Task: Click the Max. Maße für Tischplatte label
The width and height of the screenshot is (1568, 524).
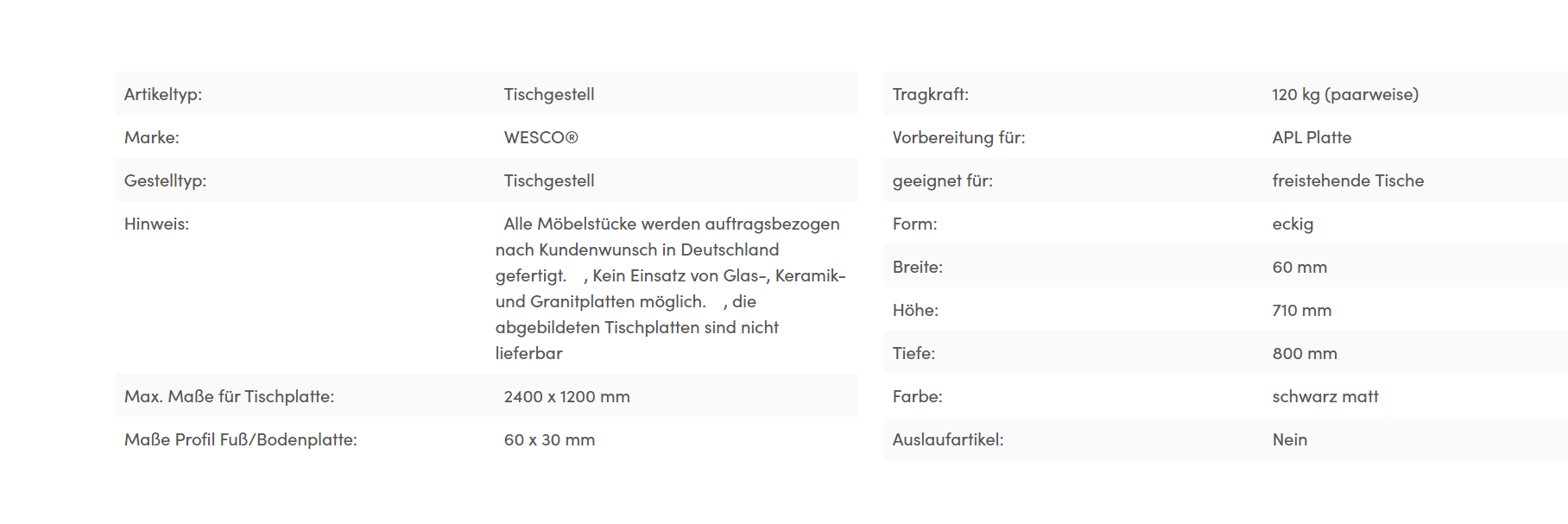Action: (x=230, y=396)
